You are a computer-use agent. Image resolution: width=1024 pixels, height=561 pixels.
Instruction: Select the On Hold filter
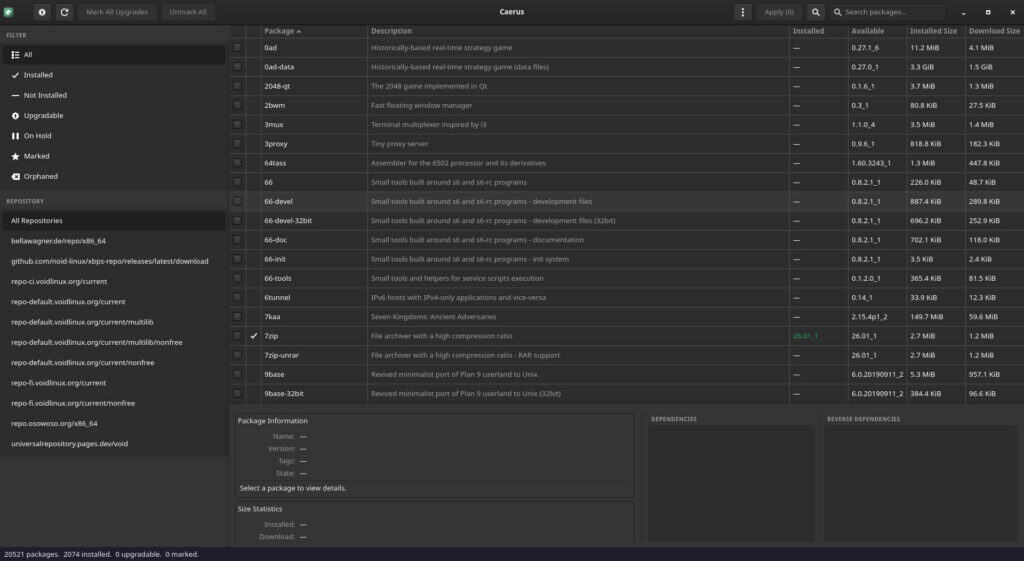pyautogui.click(x=114, y=136)
